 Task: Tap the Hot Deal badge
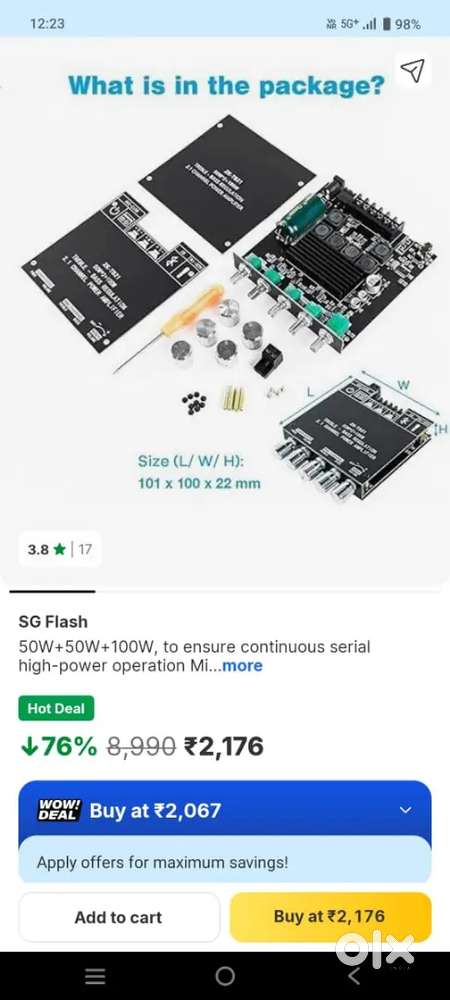pyautogui.click(x=56, y=709)
